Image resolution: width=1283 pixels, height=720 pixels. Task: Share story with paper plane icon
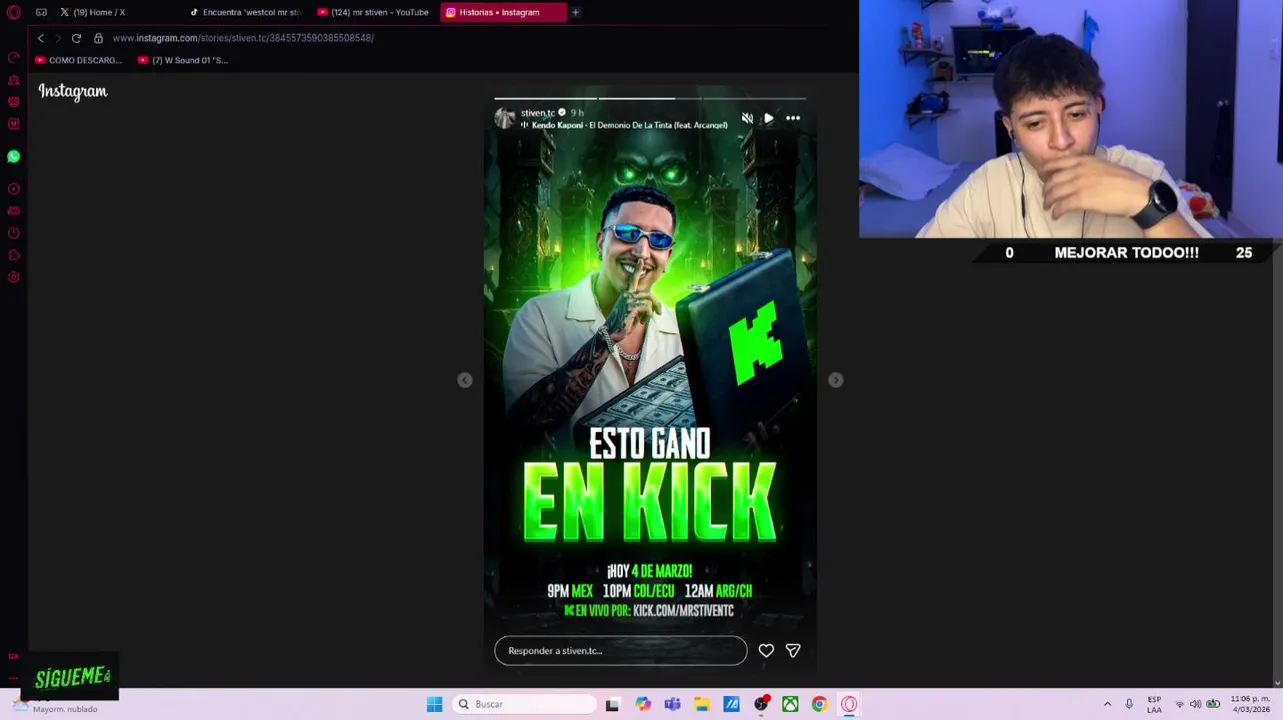point(793,650)
